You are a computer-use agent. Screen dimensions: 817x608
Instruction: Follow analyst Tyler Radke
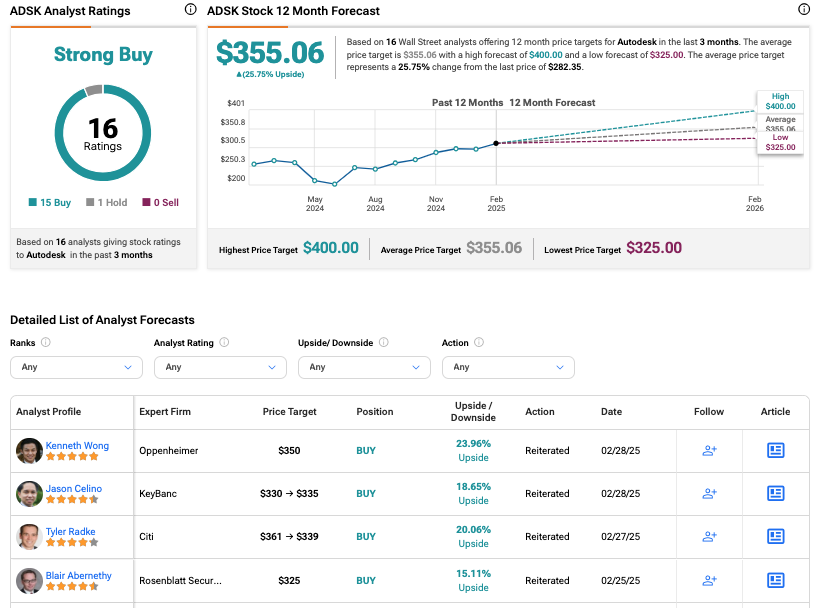click(709, 537)
